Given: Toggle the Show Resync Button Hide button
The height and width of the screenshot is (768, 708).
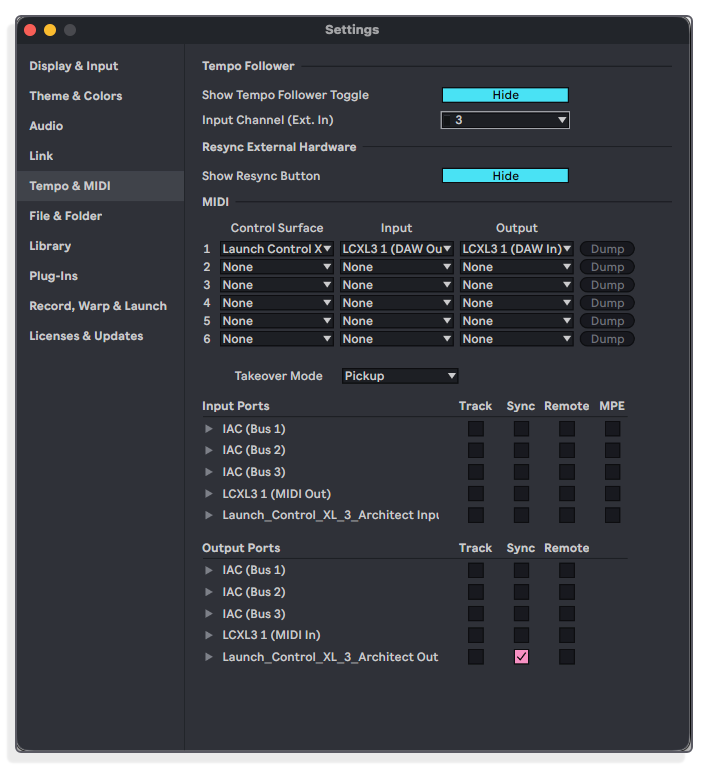Looking at the screenshot, I should pos(505,176).
